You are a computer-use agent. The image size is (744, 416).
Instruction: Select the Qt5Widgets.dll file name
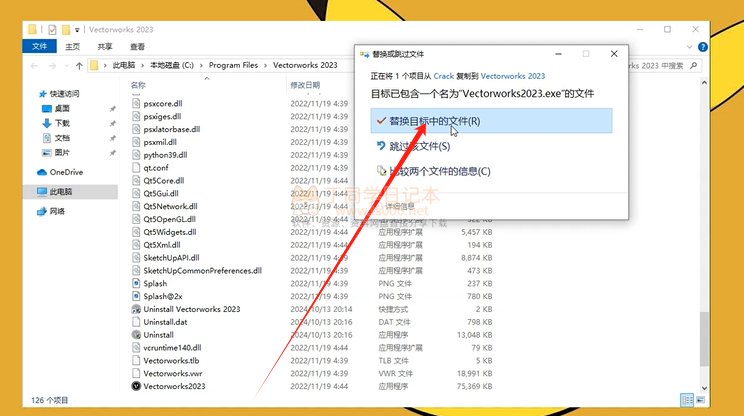coord(170,232)
